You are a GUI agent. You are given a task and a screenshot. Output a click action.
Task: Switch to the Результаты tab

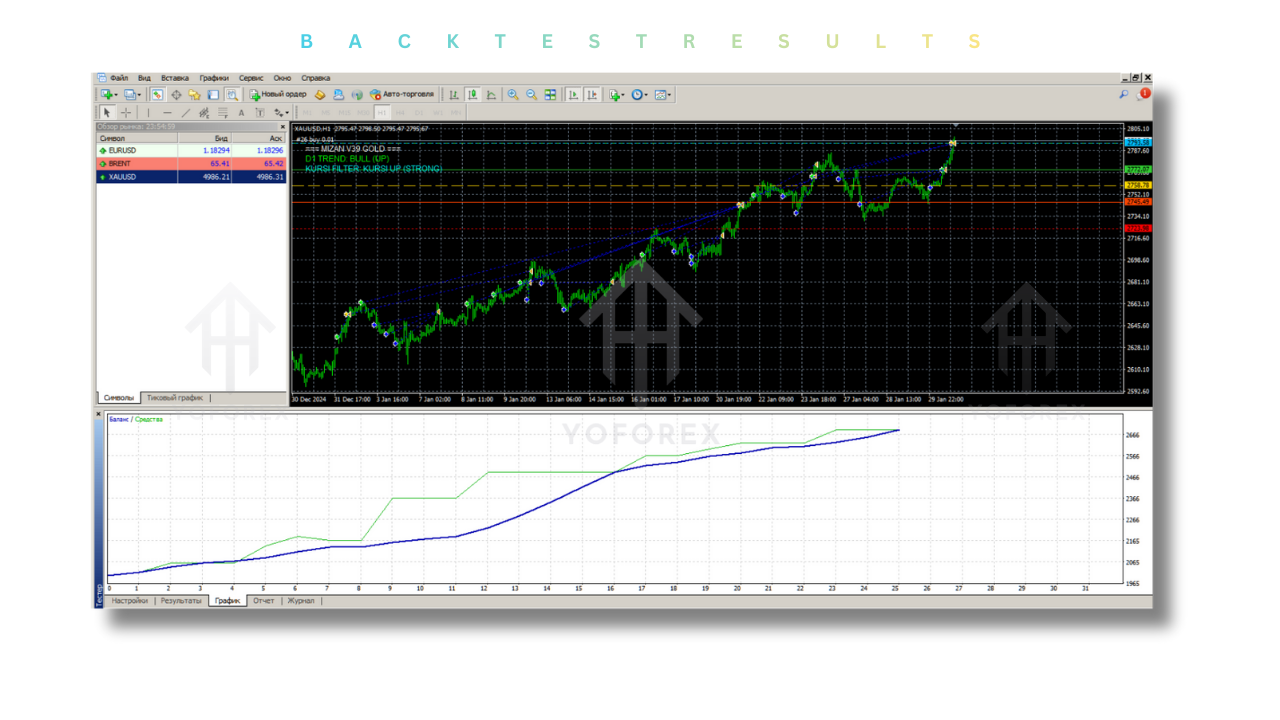tap(181, 601)
